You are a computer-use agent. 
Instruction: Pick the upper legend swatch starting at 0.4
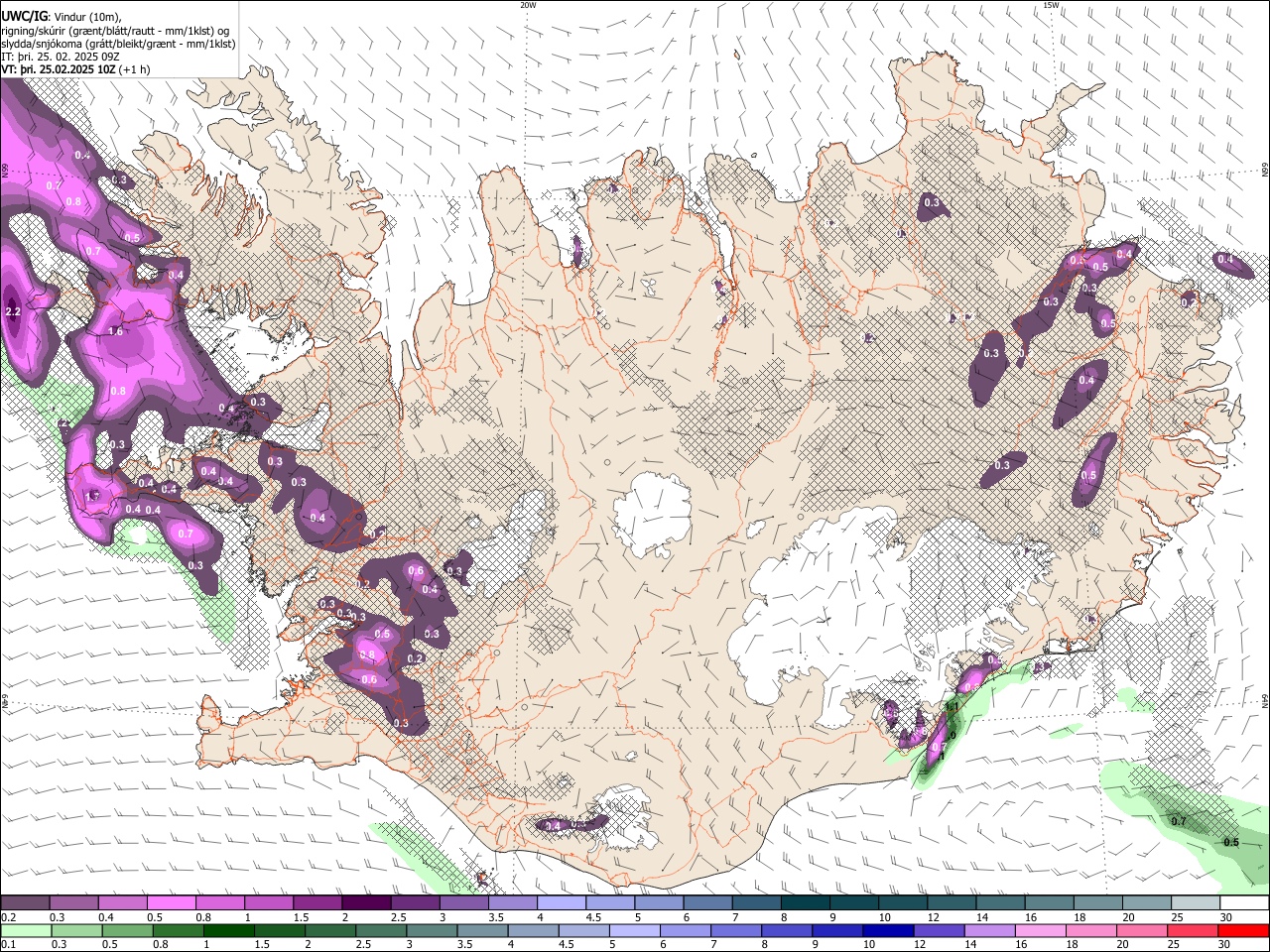pyautogui.click(x=122, y=902)
